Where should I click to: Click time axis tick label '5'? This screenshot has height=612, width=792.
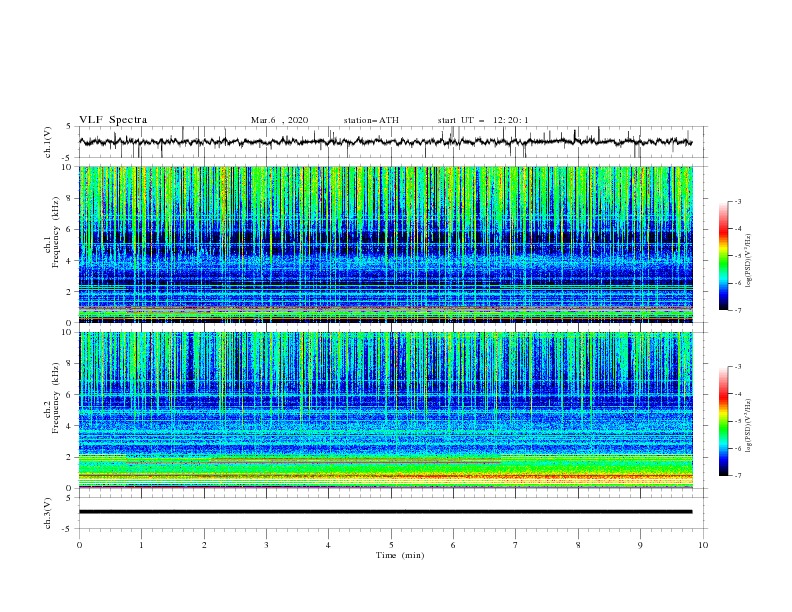(391, 545)
